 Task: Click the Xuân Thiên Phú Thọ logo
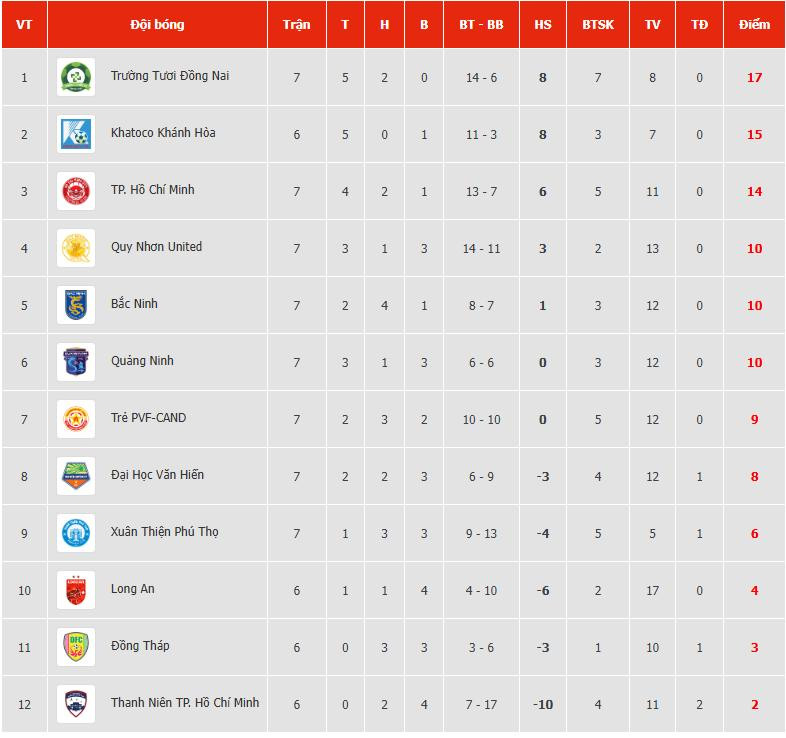click(76, 533)
